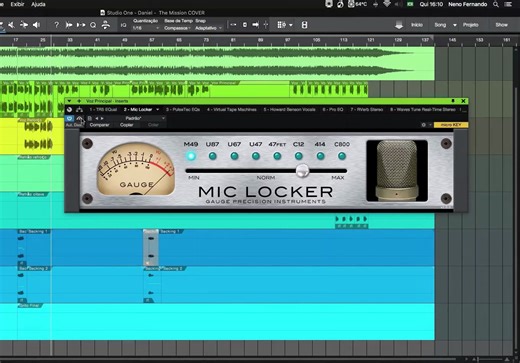
Task: Select the U87 microphone model
Action: (212, 156)
